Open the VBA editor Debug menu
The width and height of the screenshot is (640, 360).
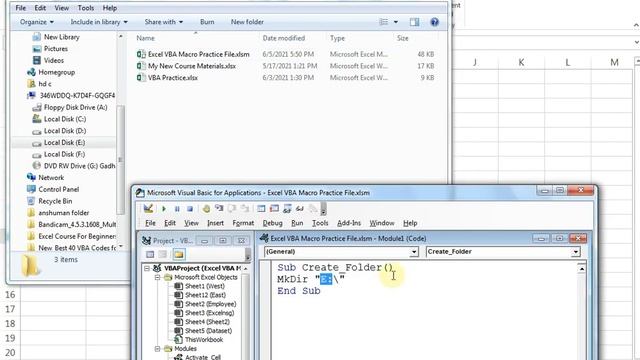[272, 223]
